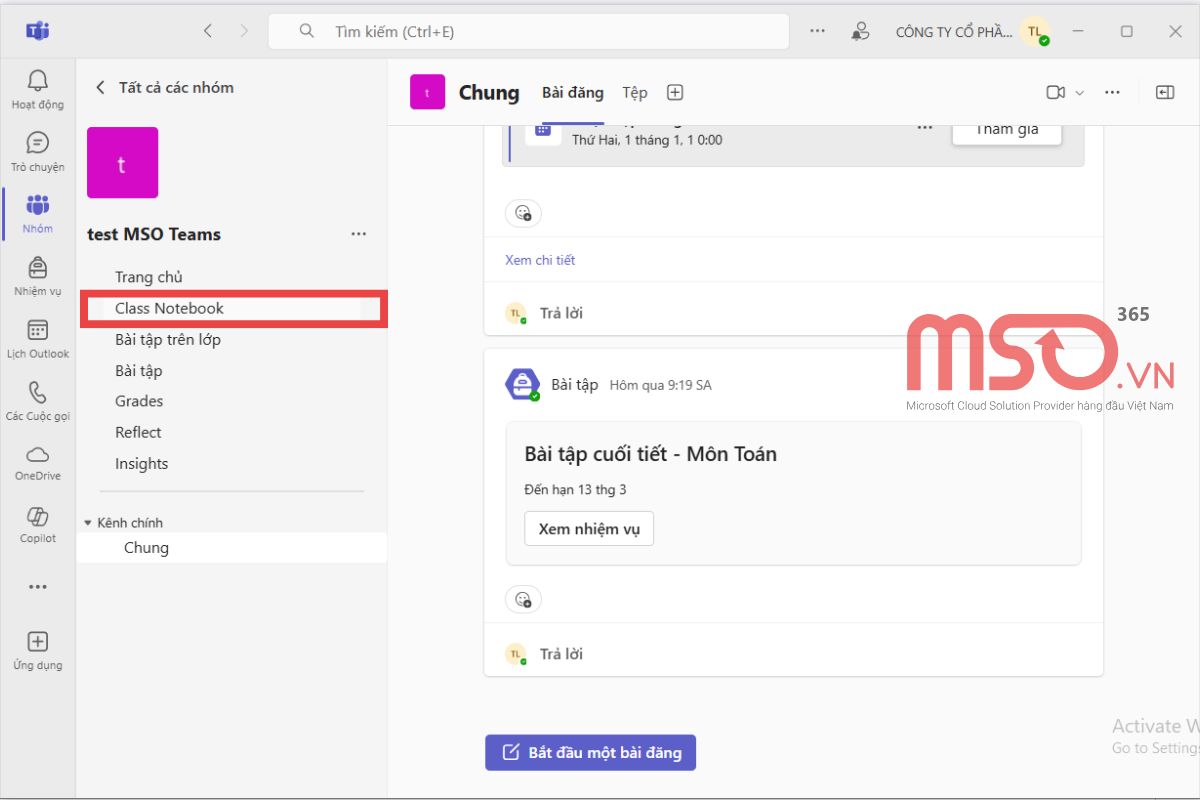The image size is (1200, 800).
Task: Show more apps ellipsis in sidebar
Action: click(38, 587)
